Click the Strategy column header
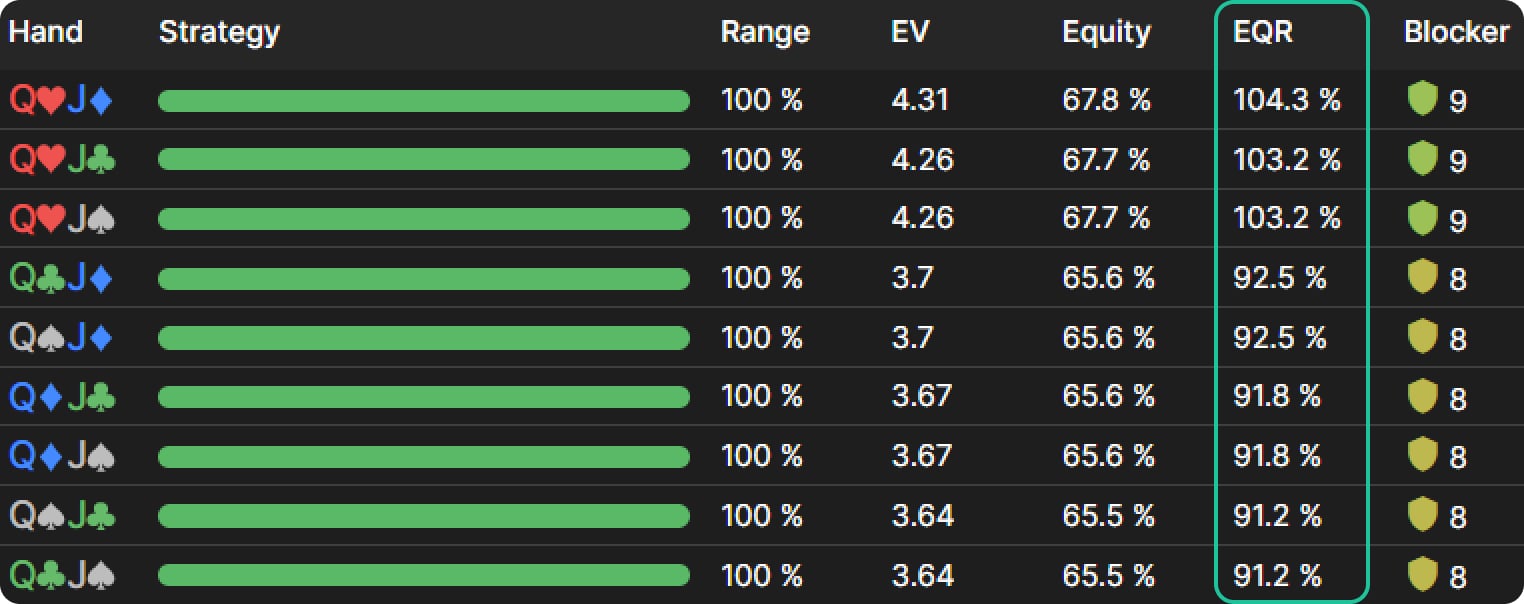The height and width of the screenshot is (604, 1524). click(219, 32)
